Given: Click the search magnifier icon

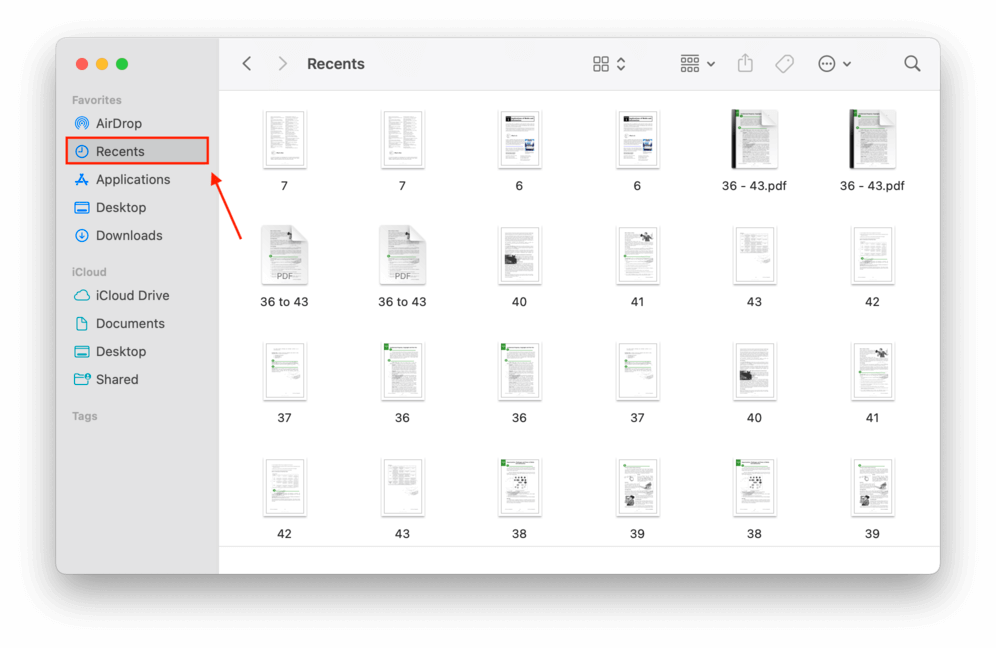Looking at the screenshot, I should tap(912, 64).
